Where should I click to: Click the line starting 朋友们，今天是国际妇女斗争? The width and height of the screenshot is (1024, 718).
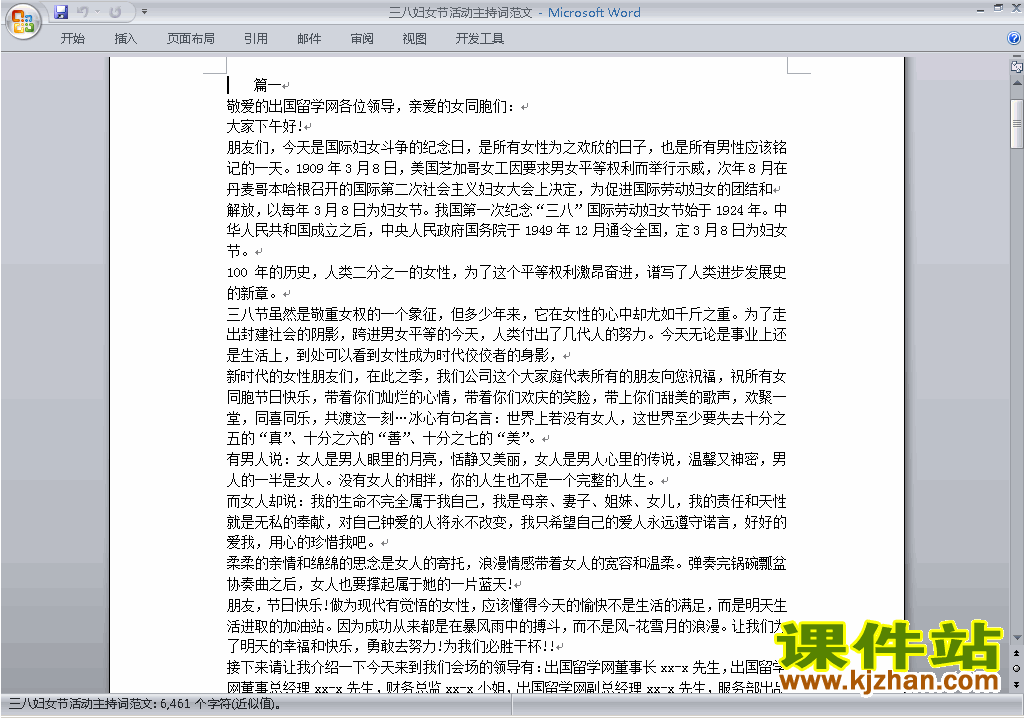pos(507,148)
